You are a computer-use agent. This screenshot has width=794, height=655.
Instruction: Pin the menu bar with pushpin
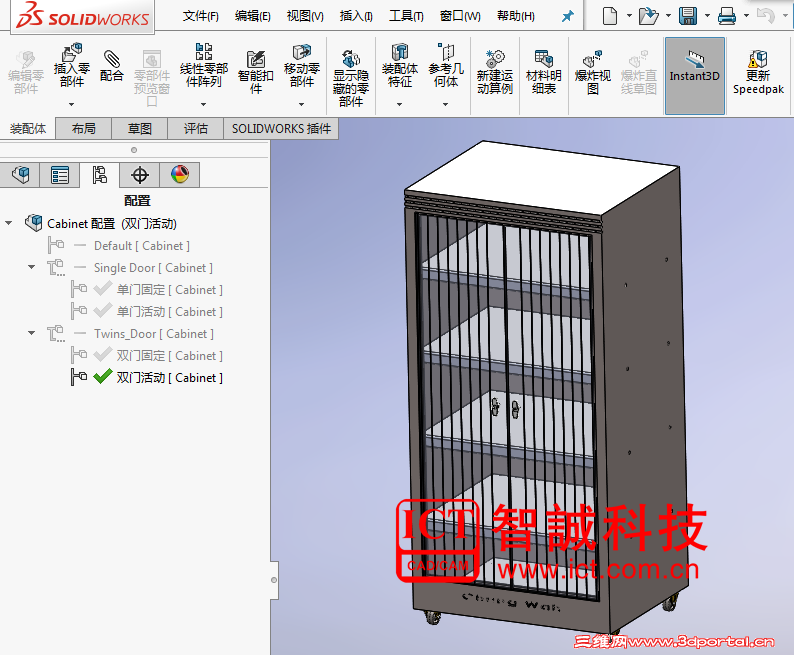(x=568, y=16)
